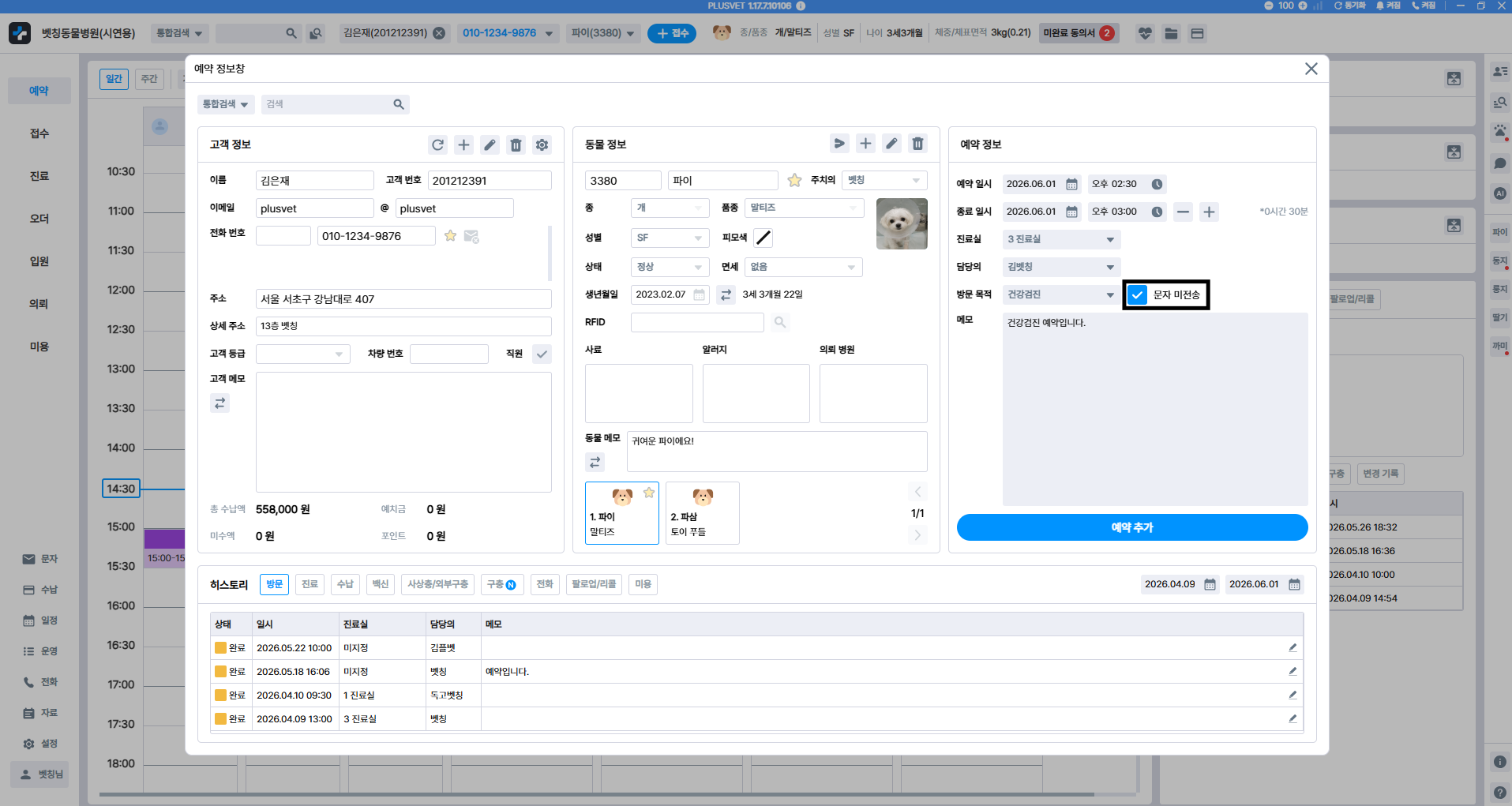Click refresh icon in 고객 정보 panel
1512x806 pixels.
[437, 144]
